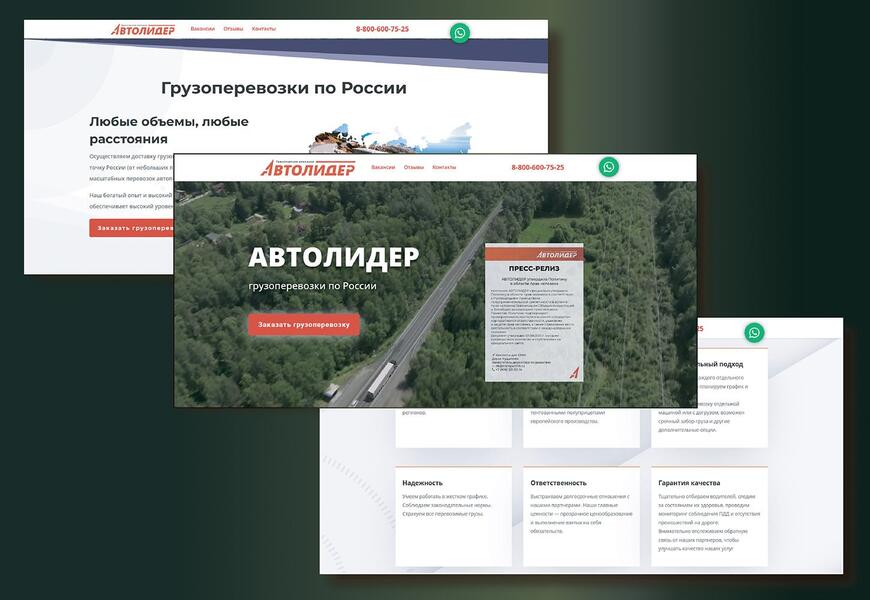Select the Гарантия качества card
This screenshot has height=600, width=870.
709,515
